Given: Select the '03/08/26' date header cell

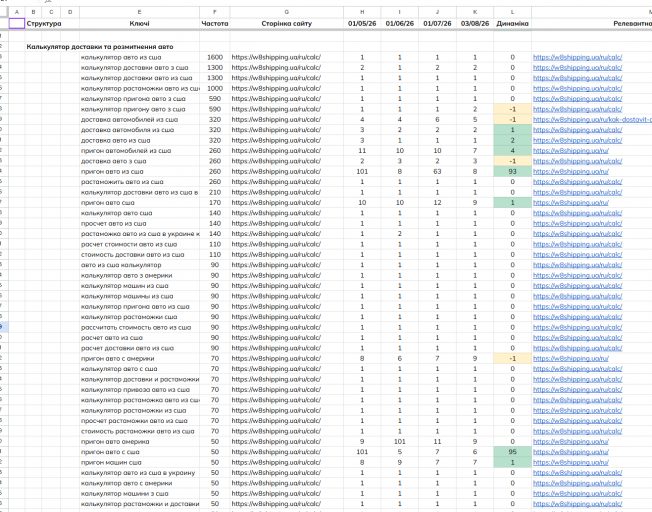Looking at the screenshot, I should pos(475,24).
